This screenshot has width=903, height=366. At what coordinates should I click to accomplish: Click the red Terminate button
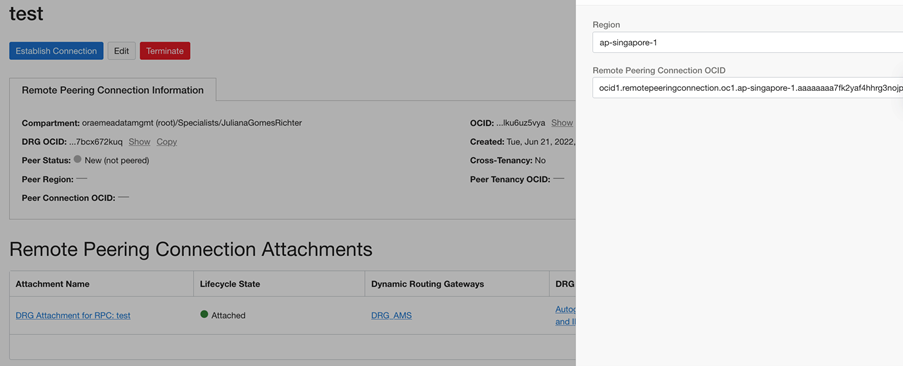[165, 51]
